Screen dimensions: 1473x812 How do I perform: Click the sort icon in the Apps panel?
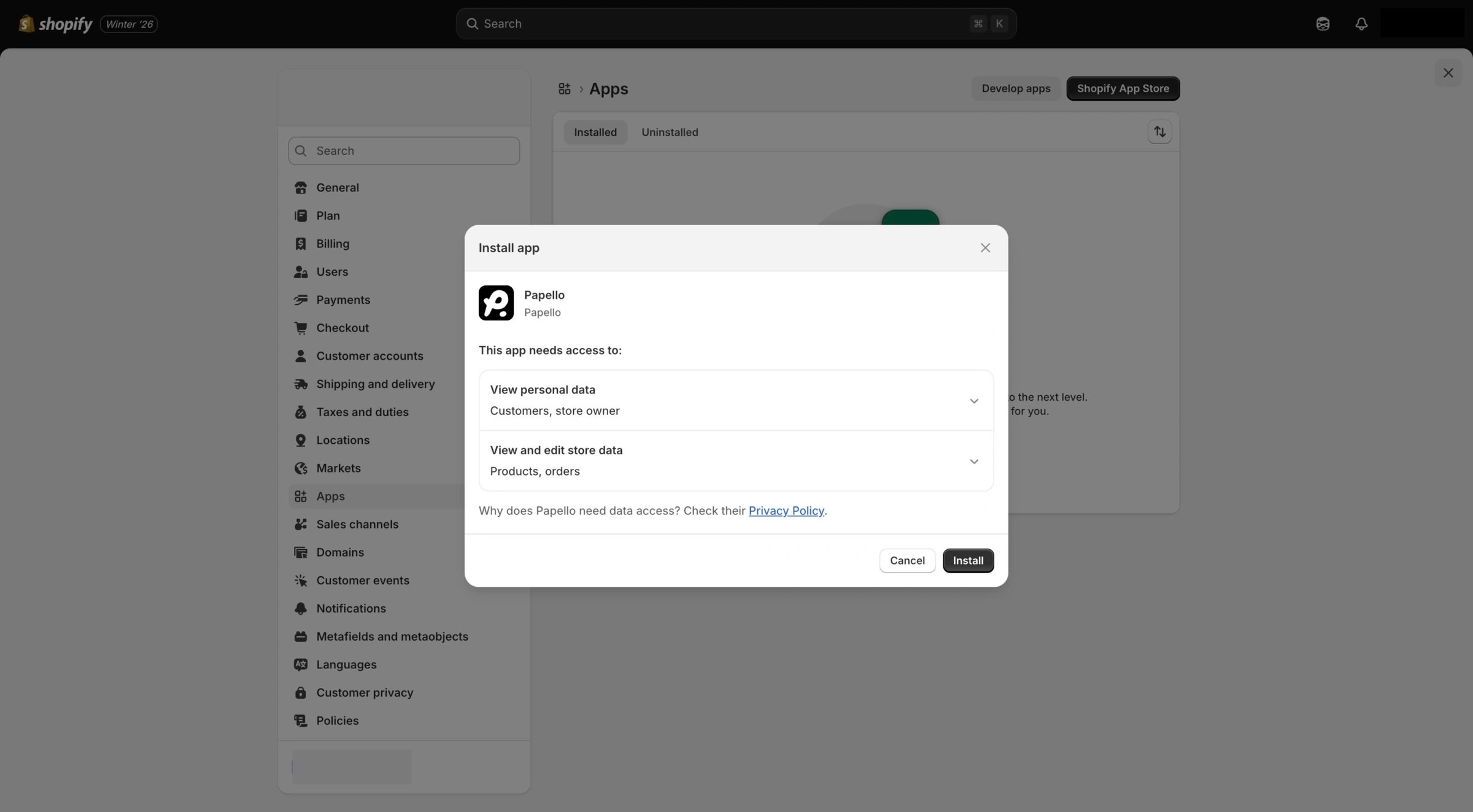1159,131
